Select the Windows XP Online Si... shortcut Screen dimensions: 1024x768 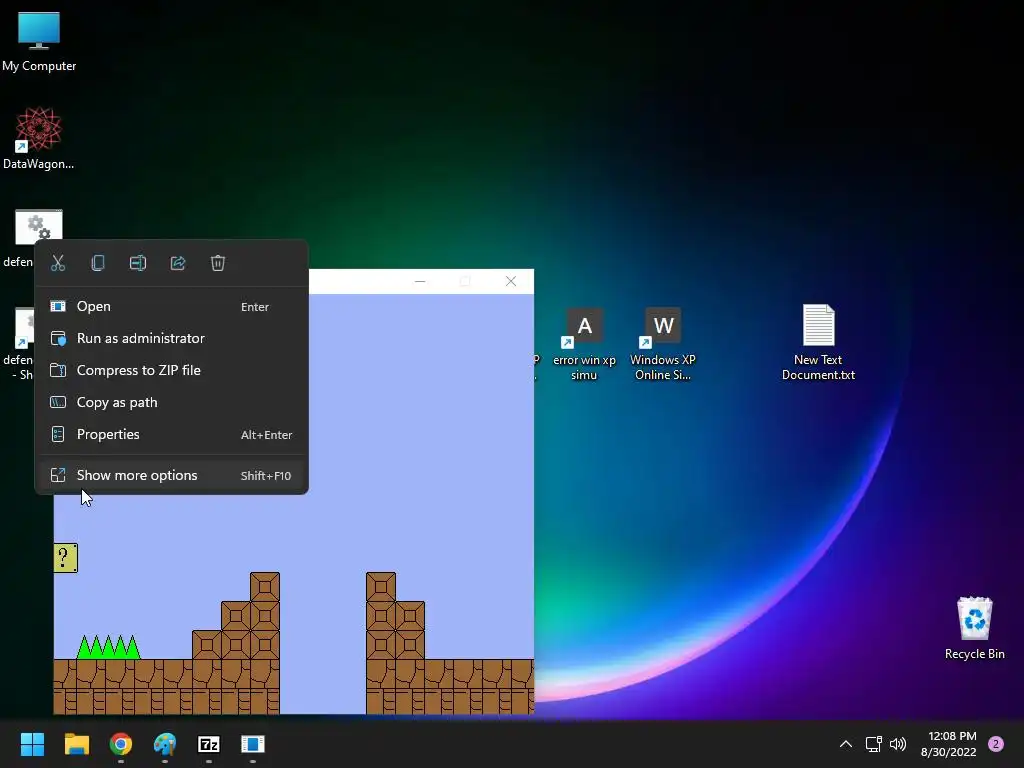click(x=663, y=344)
